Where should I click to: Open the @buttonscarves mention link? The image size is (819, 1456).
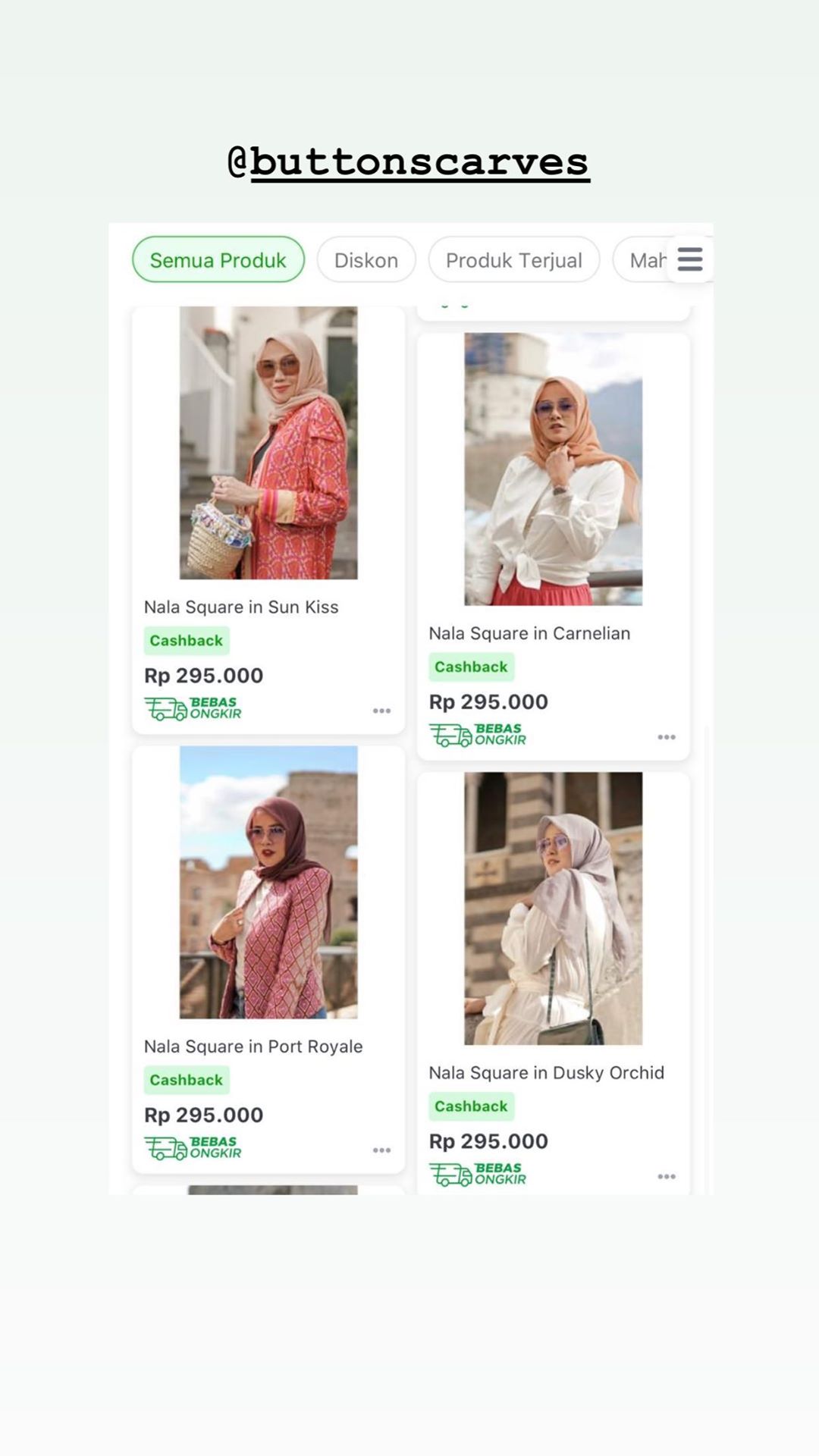pyautogui.click(x=409, y=162)
